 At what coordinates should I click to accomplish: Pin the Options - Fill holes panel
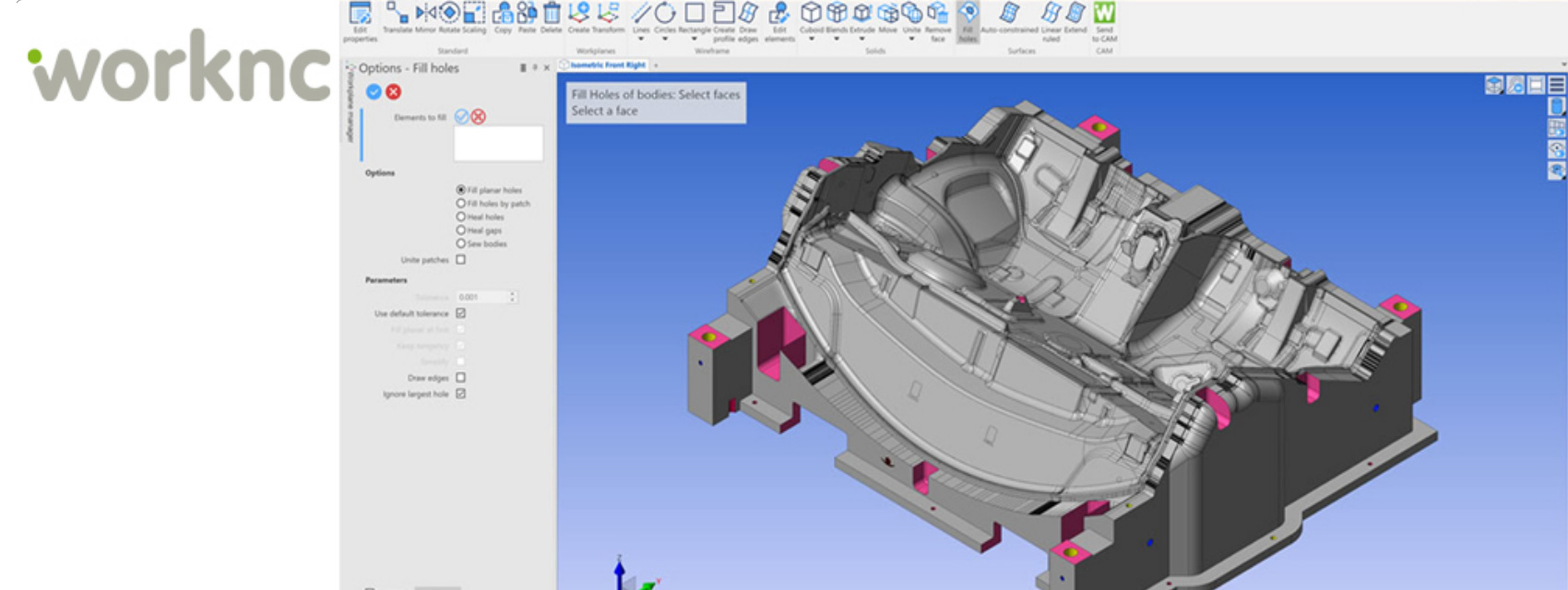click(x=535, y=67)
